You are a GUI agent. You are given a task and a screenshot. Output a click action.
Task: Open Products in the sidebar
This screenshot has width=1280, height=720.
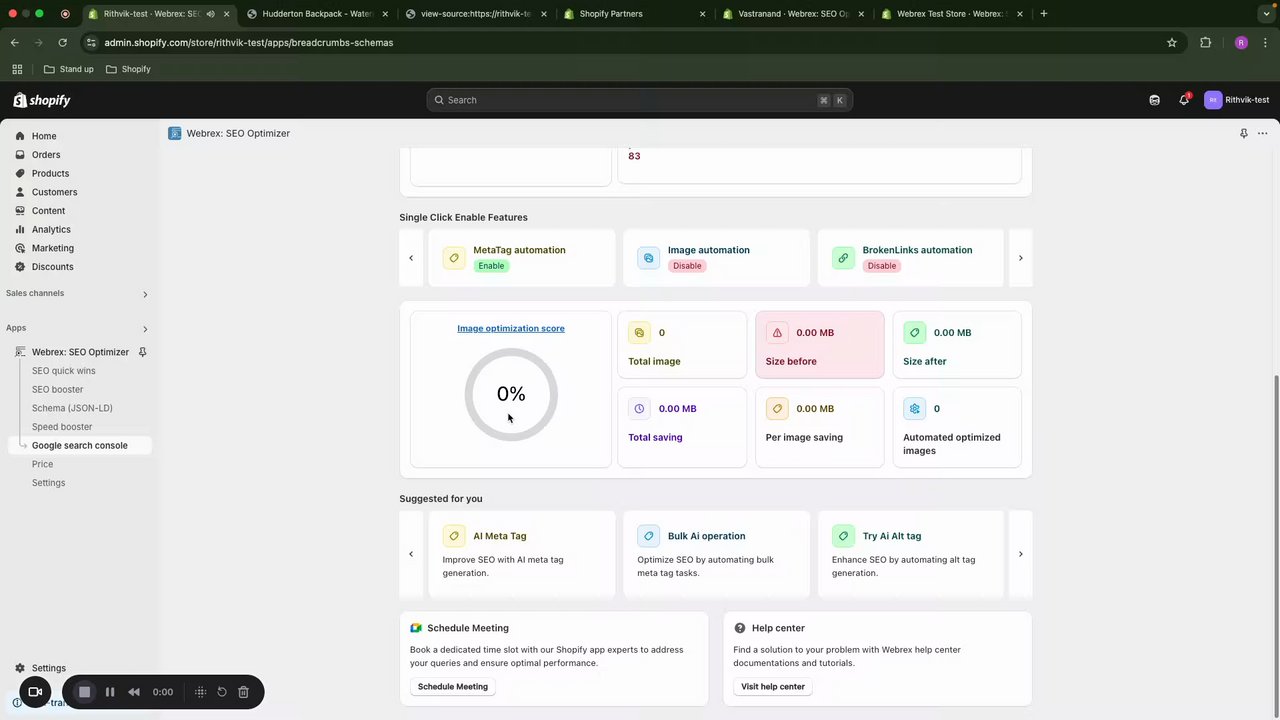(50, 173)
